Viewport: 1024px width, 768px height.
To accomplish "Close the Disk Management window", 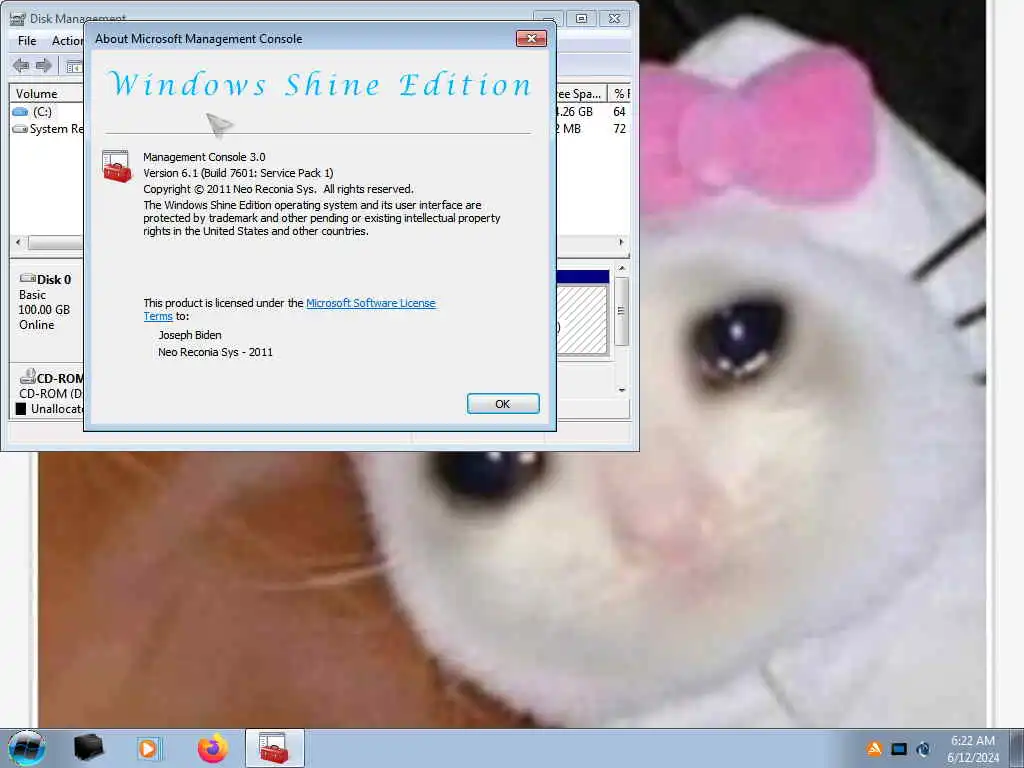I will coord(615,18).
